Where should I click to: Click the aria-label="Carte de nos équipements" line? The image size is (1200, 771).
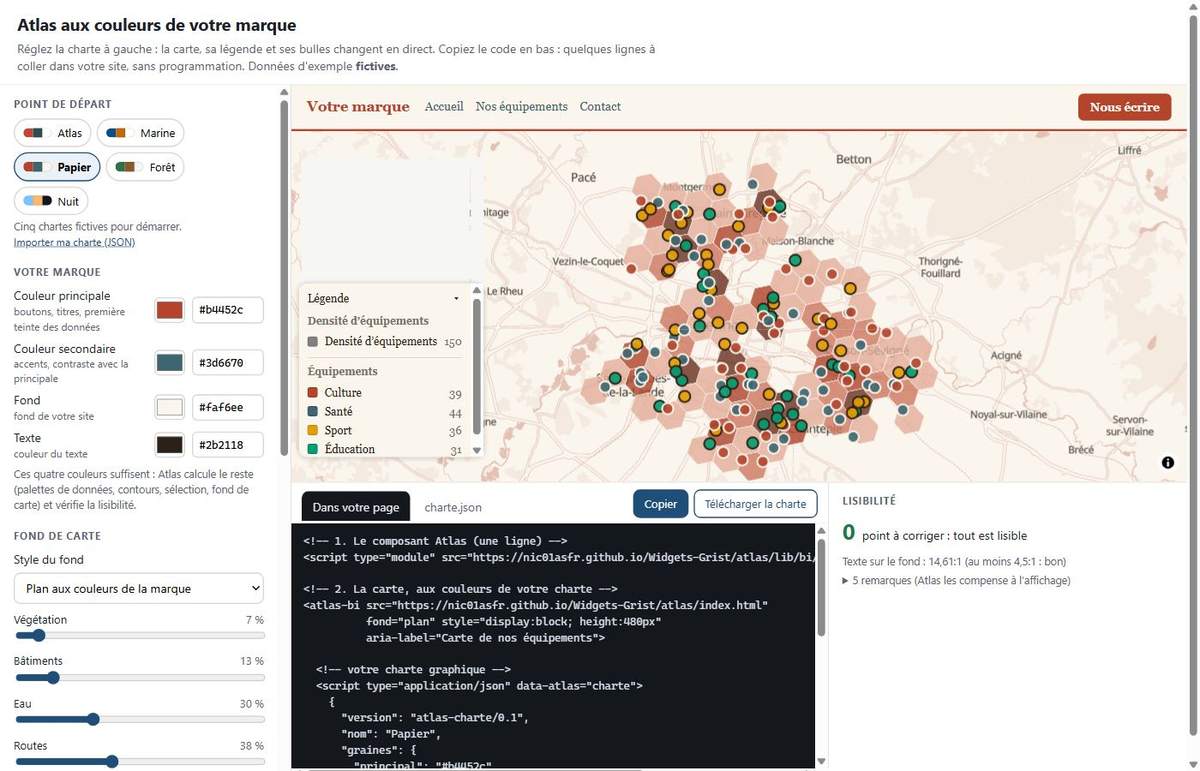[485, 637]
